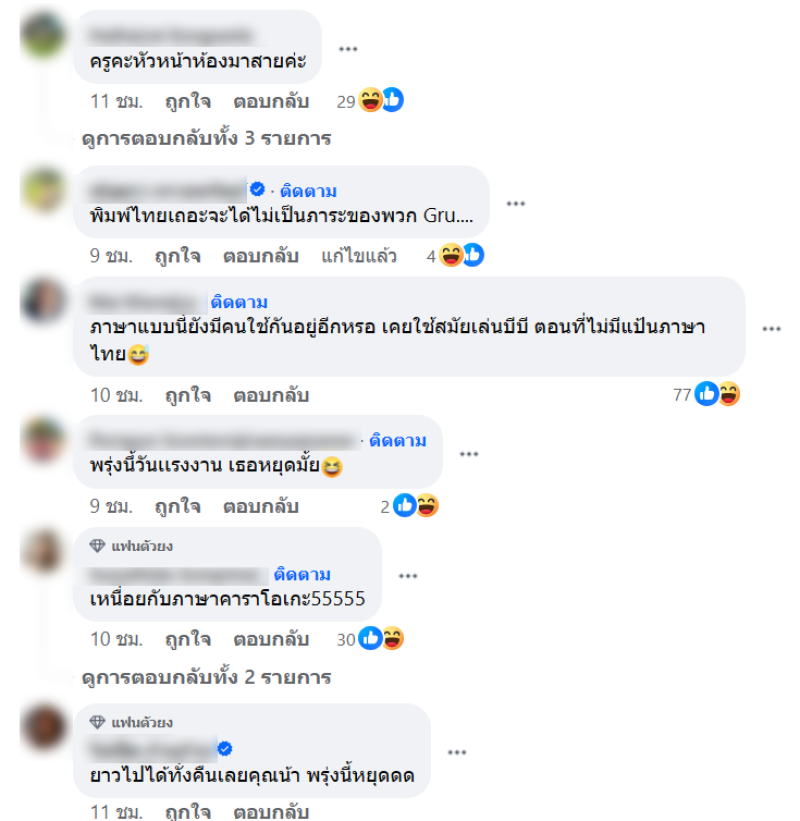
Task: Open reactions on the comment with 29 reactions
Action: [x=370, y=100]
